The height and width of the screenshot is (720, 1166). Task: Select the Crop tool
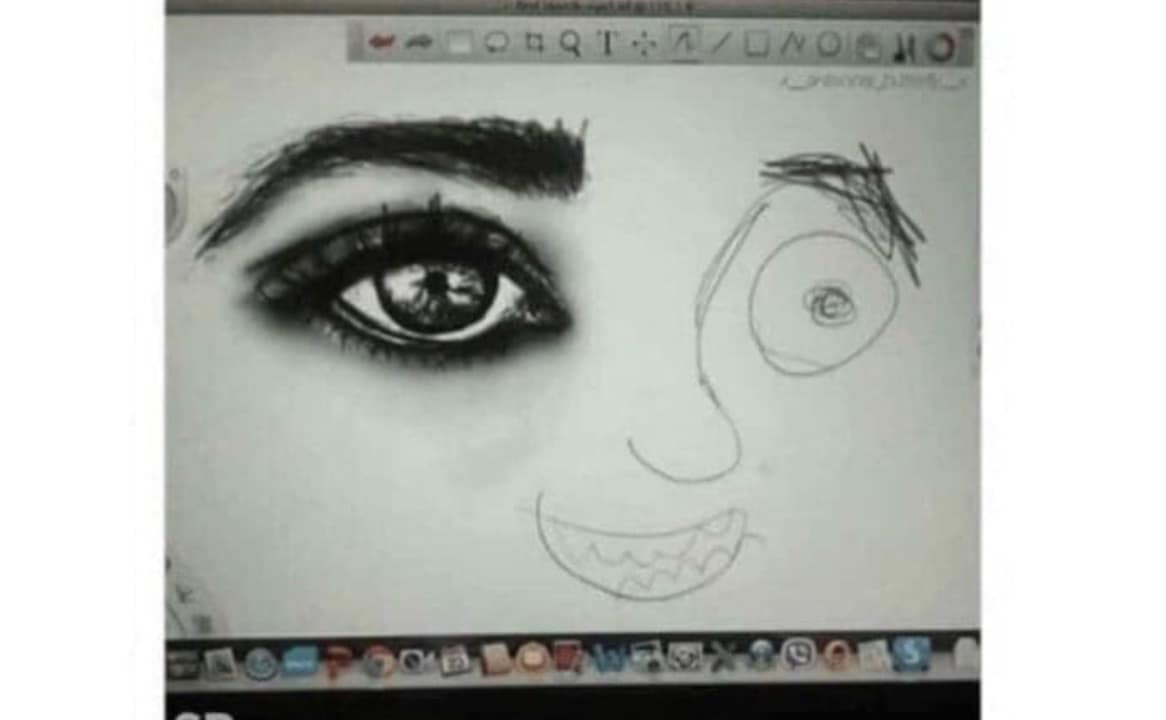(x=534, y=43)
